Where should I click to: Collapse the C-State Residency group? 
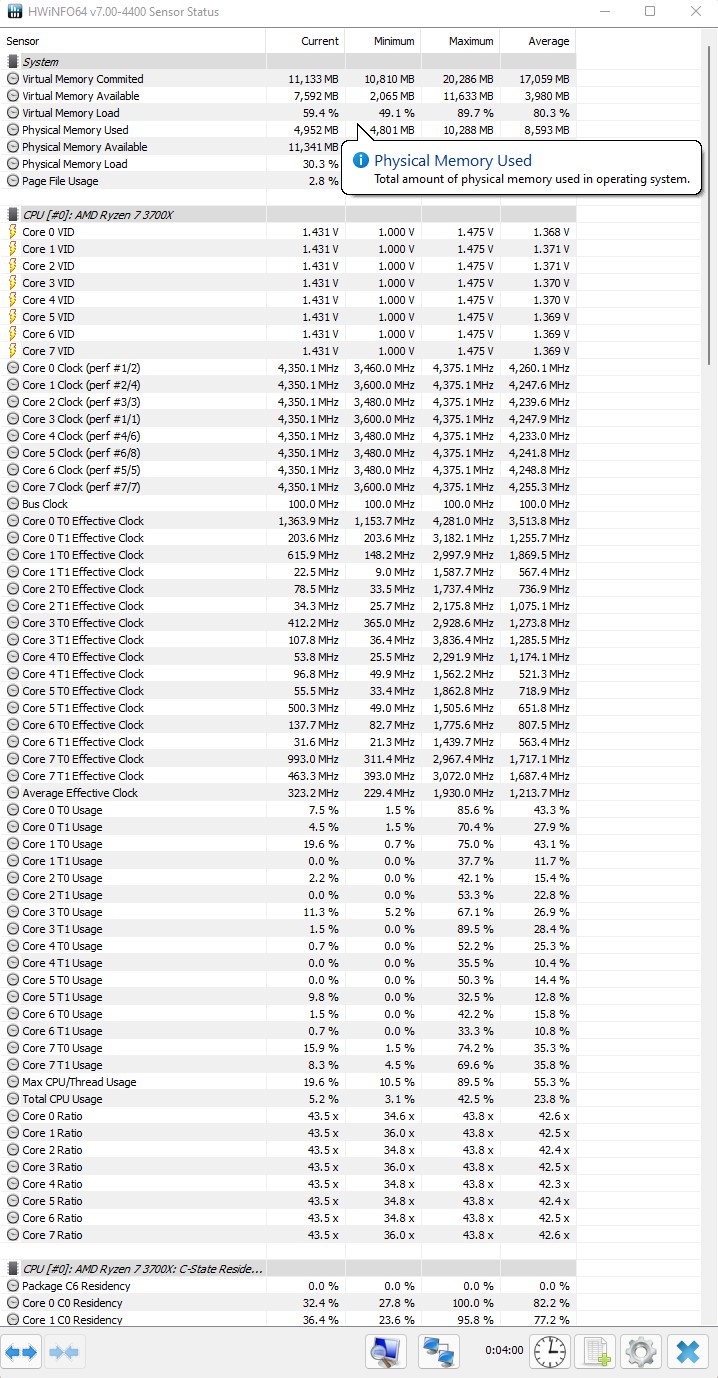tap(11, 1268)
